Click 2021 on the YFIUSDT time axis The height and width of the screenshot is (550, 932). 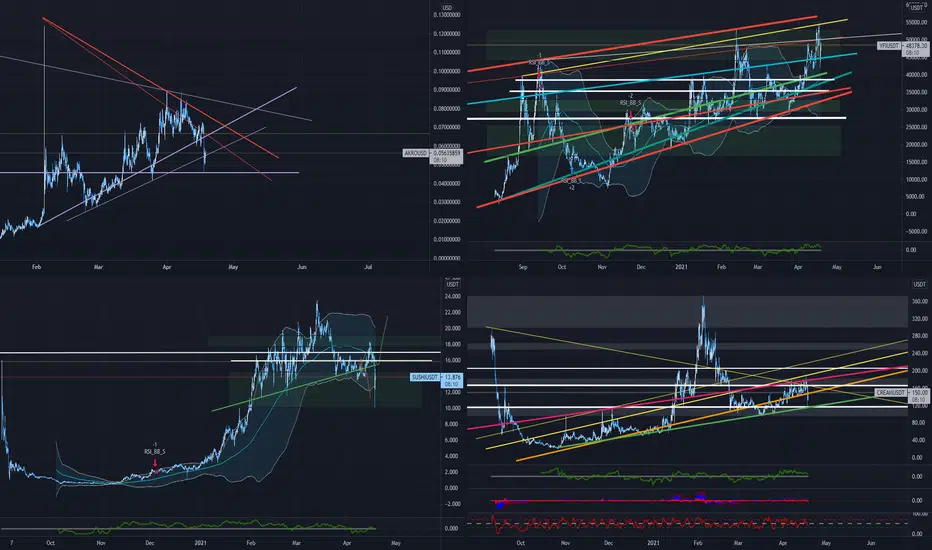click(681, 267)
